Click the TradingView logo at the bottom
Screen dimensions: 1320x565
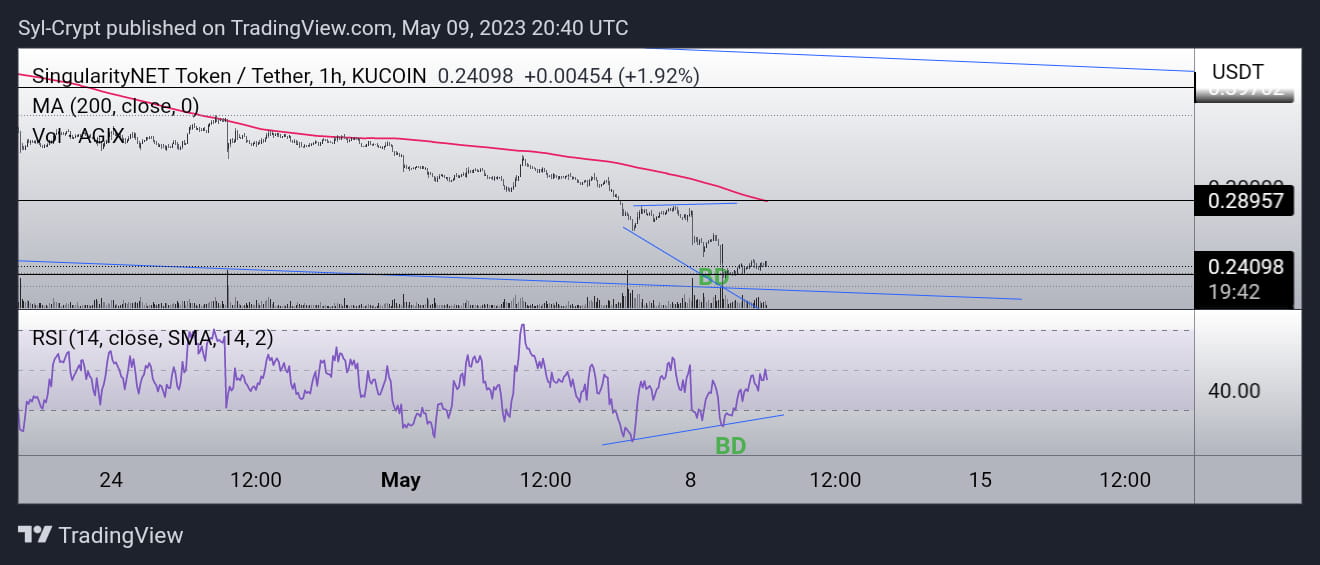[x=101, y=535]
